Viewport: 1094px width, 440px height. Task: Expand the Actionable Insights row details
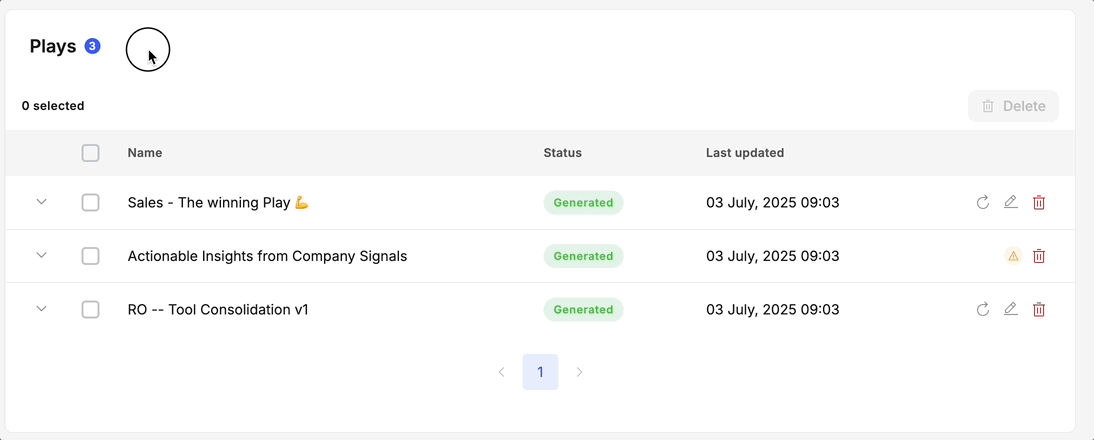tap(42, 255)
